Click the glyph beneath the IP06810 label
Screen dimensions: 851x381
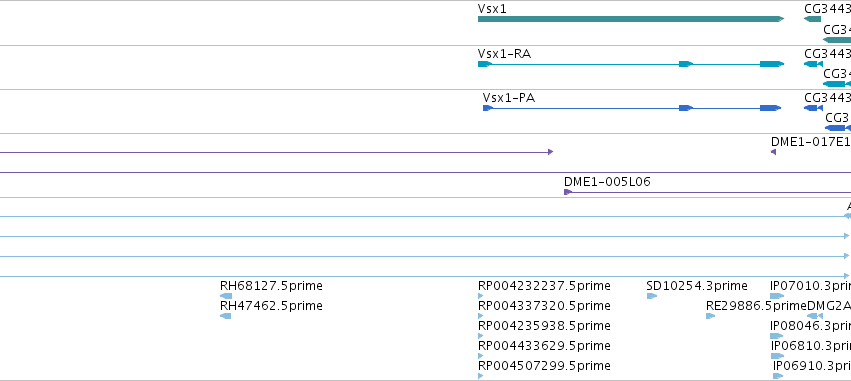[778, 356]
